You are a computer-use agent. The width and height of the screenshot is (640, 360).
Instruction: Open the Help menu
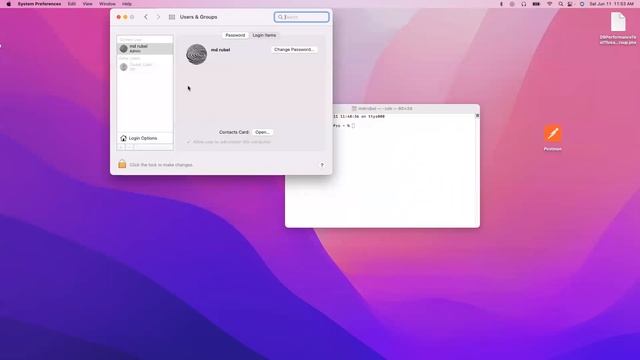[127, 4]
